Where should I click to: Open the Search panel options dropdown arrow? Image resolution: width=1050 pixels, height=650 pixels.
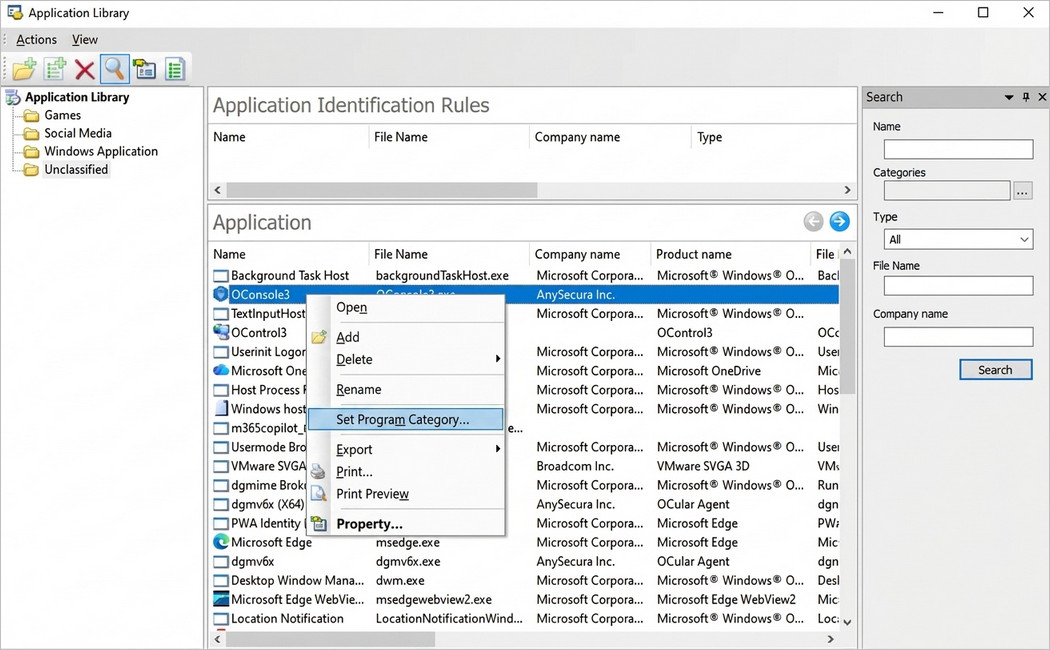point(1008,98)
